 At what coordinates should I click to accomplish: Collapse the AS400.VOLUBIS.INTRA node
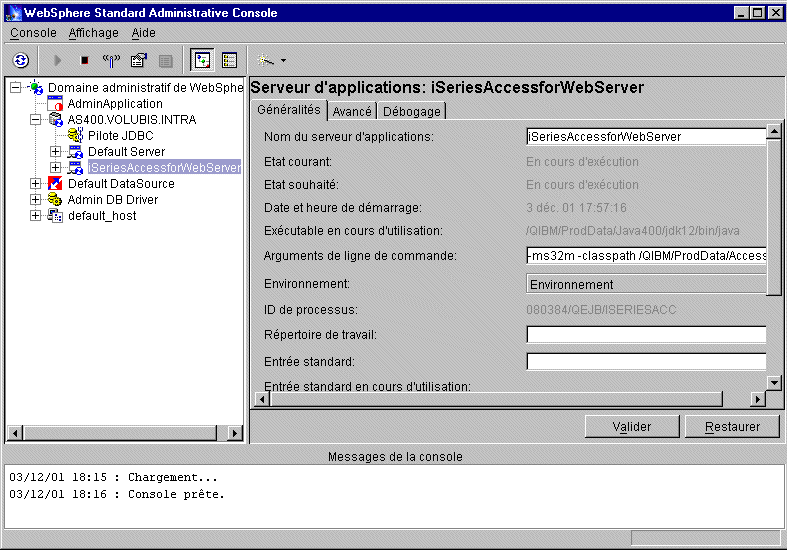[35, 119]
